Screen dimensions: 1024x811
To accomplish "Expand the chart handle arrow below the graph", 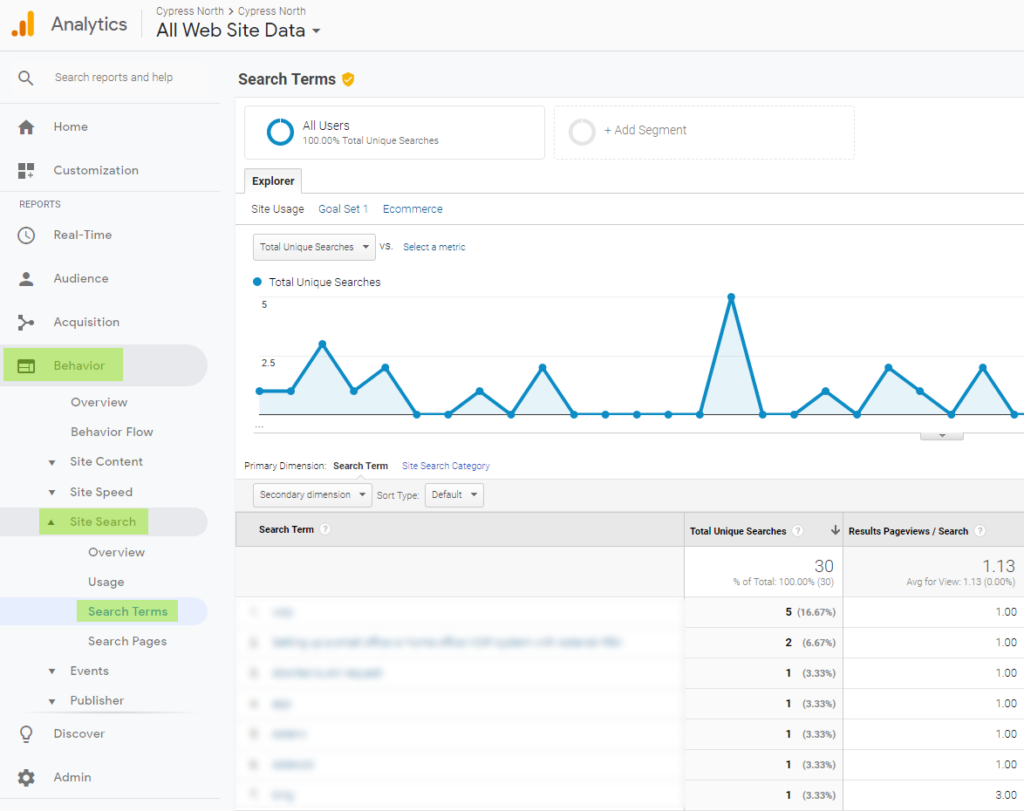I will pyautogui.click(x=942, y=436).
